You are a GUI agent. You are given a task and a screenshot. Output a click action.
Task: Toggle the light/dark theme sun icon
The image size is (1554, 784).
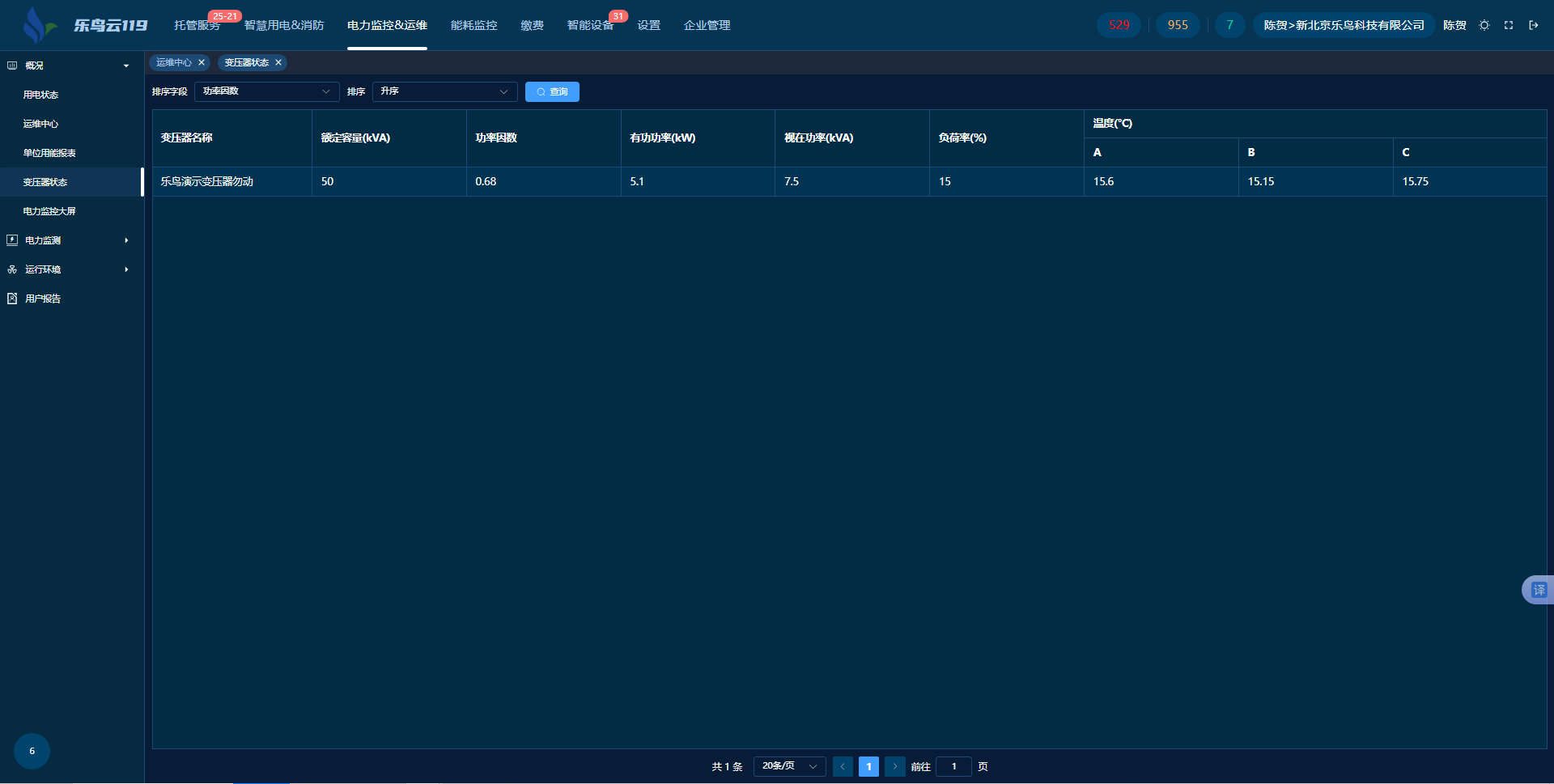coord(1484,25)
